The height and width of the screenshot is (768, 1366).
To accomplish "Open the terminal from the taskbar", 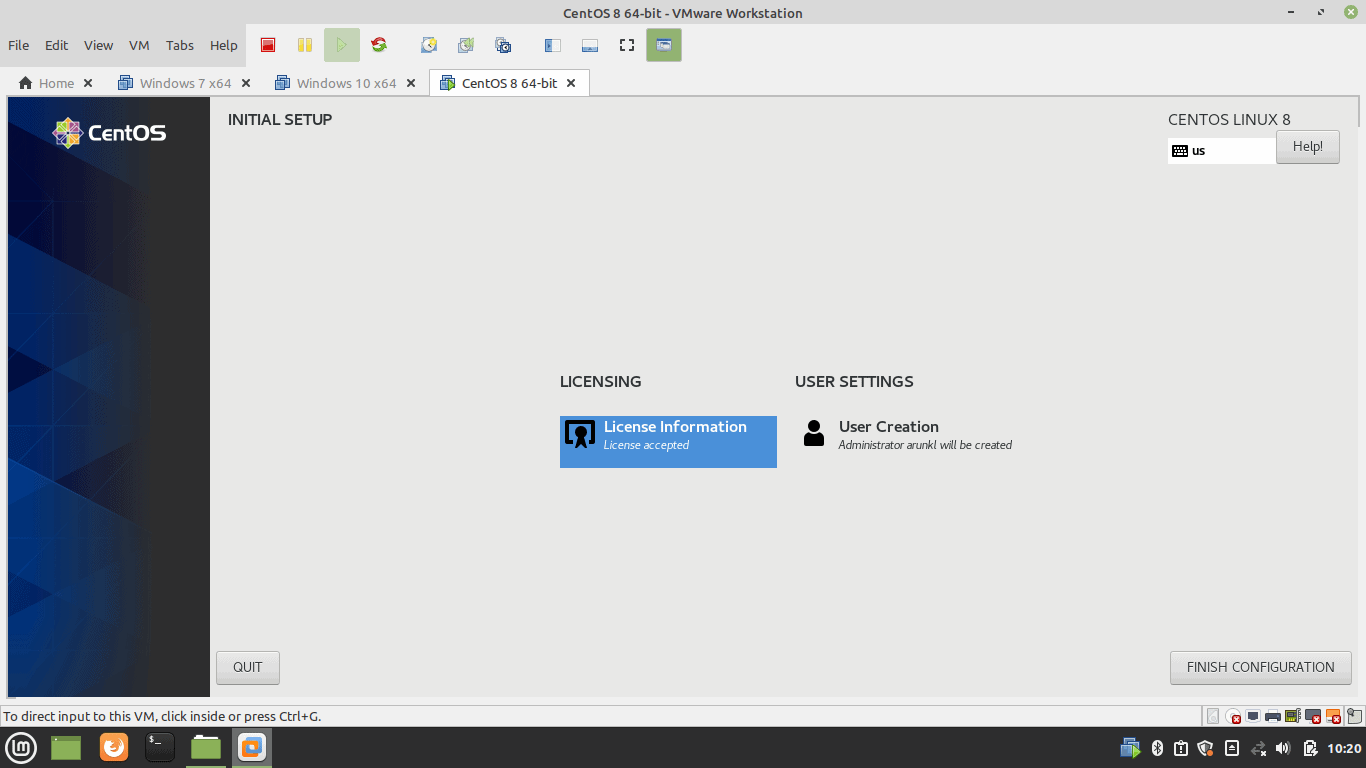I will pyautogui.click(x=160, y=747).
